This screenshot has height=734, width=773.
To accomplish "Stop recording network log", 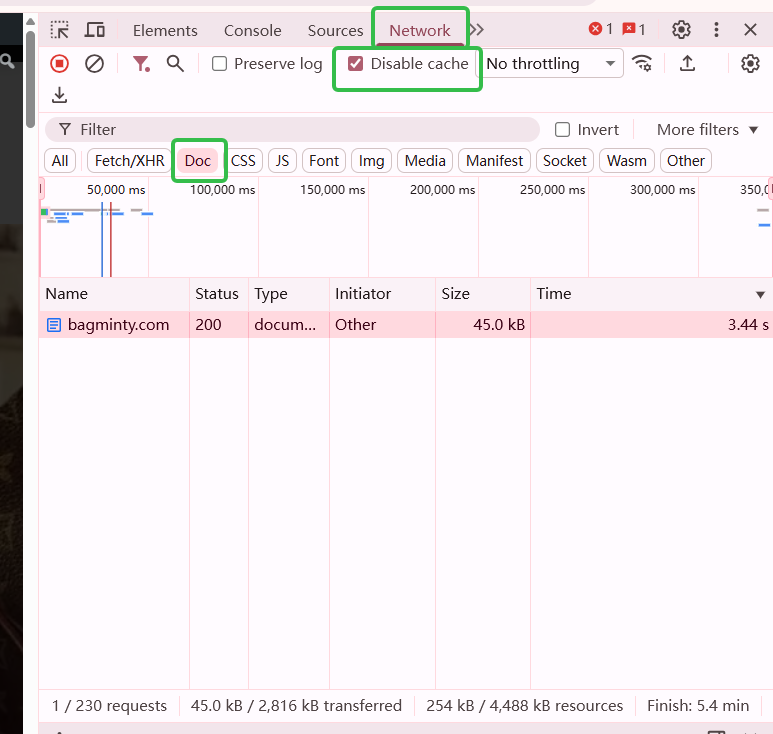I will coord(60,64).
